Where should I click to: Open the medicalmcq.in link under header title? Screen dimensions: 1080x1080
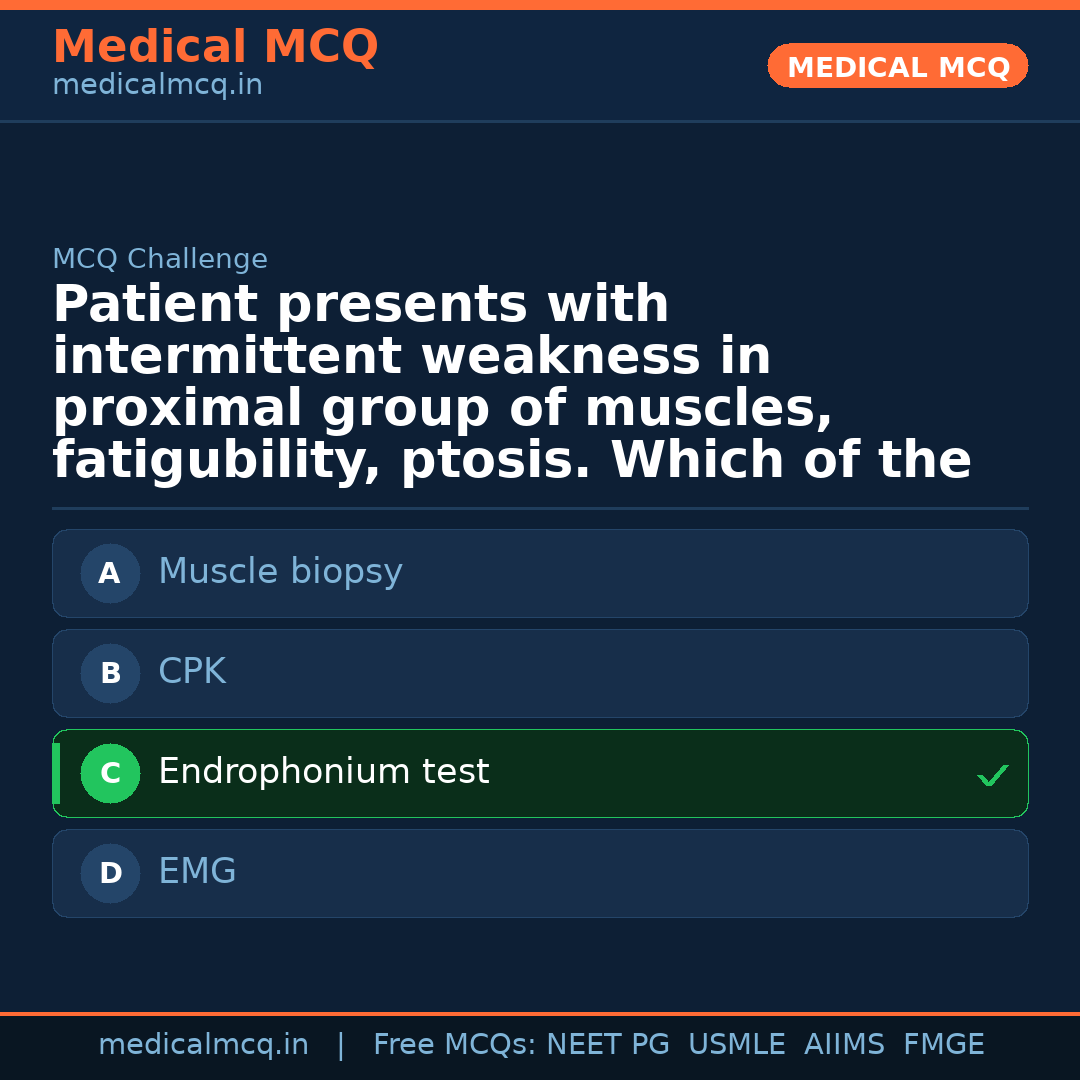157,86
